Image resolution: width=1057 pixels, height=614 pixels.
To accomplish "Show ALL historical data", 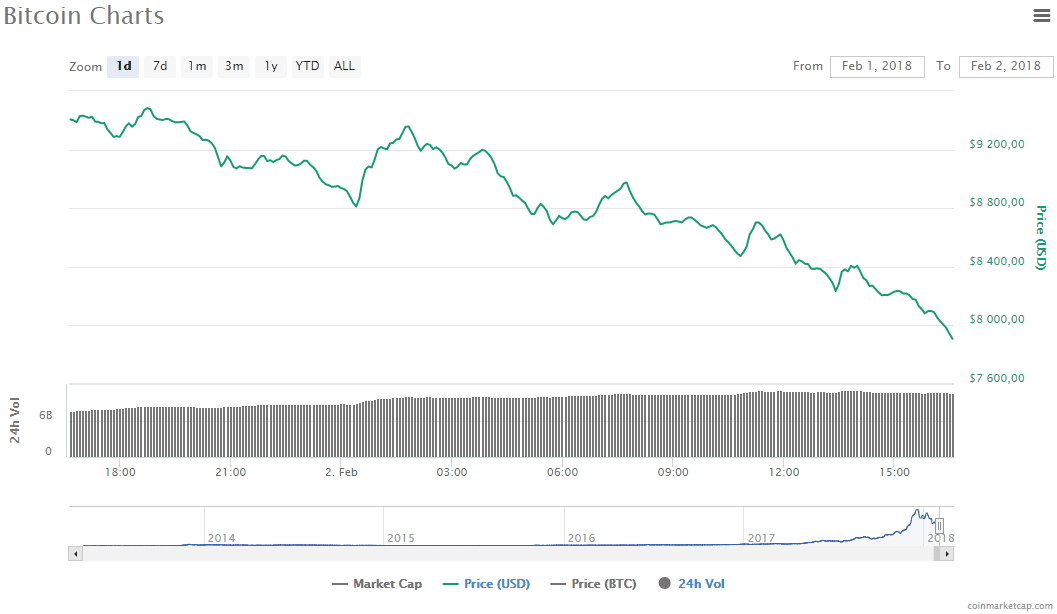I will pyautogui.click(x=344, y=67).
